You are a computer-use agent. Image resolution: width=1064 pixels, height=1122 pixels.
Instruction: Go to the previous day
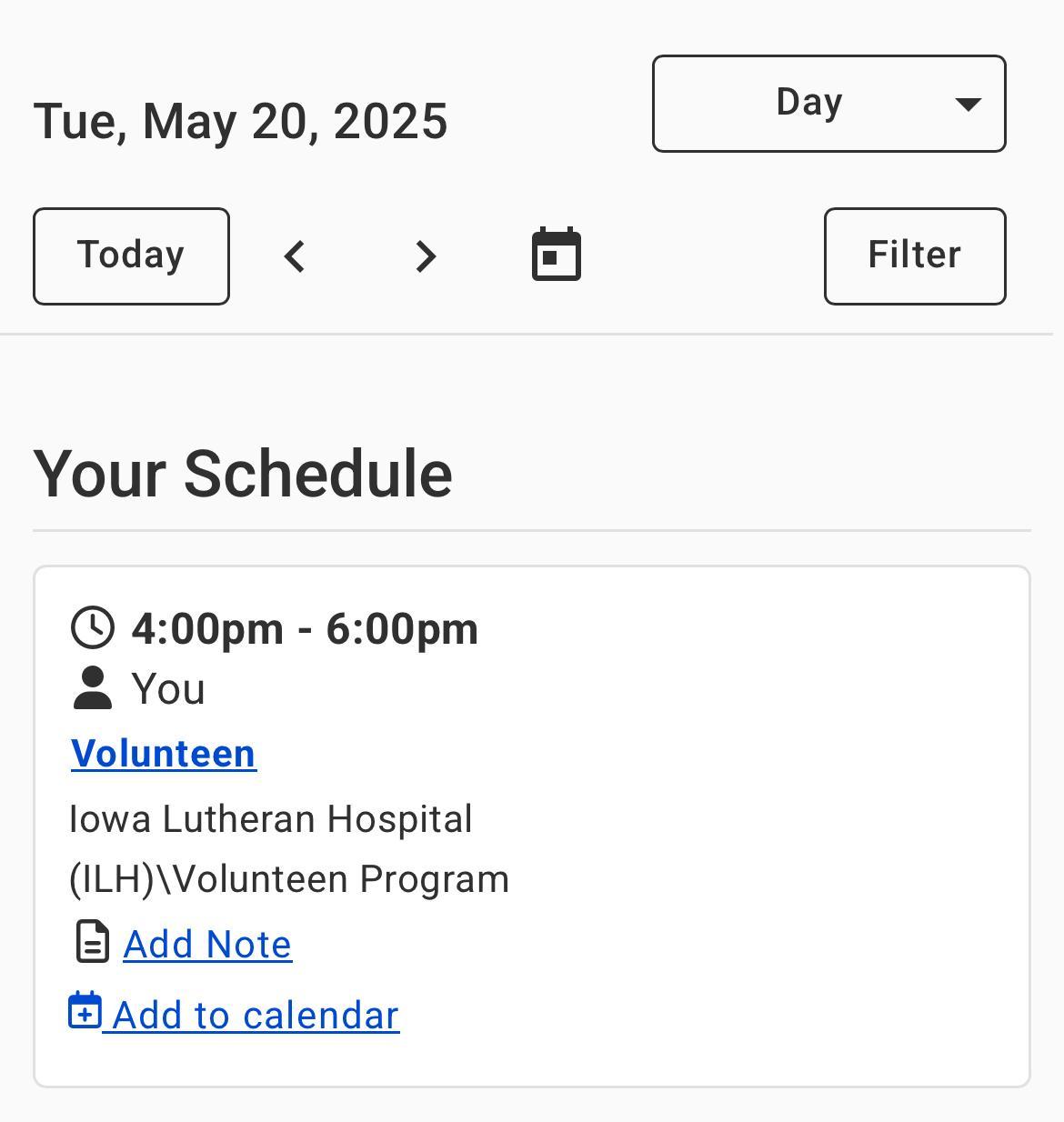[295, 256]
